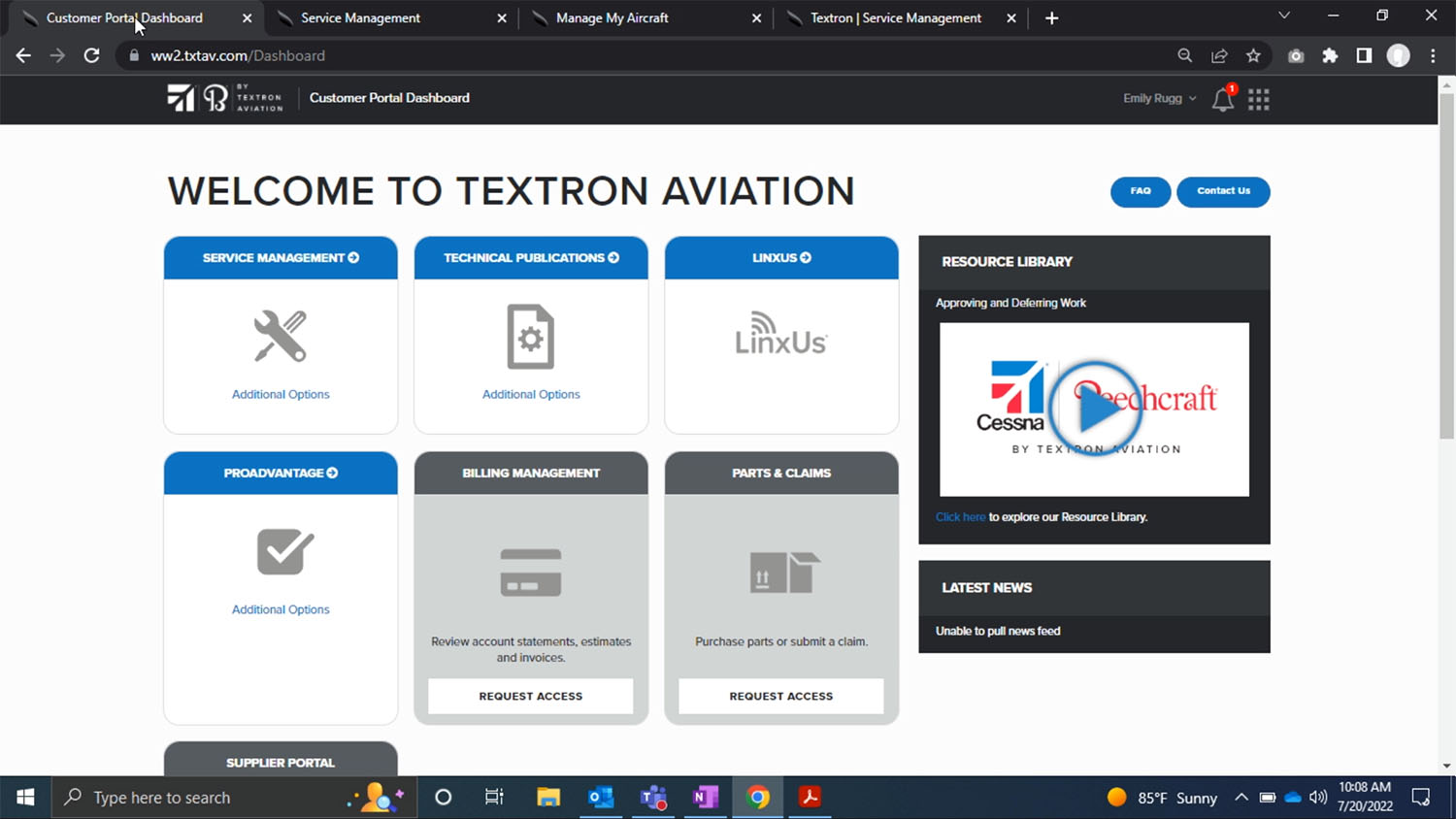Viewport: 1456px width, 819px height.
Task: Open Chrome tab search chevron
Action: click(1283, 16)
